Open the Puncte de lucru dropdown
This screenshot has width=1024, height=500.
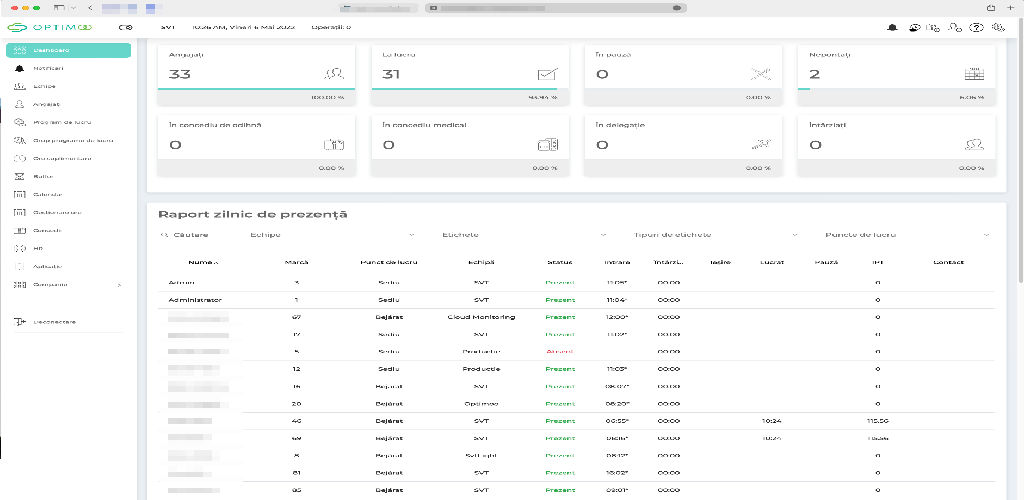point(908,234)
